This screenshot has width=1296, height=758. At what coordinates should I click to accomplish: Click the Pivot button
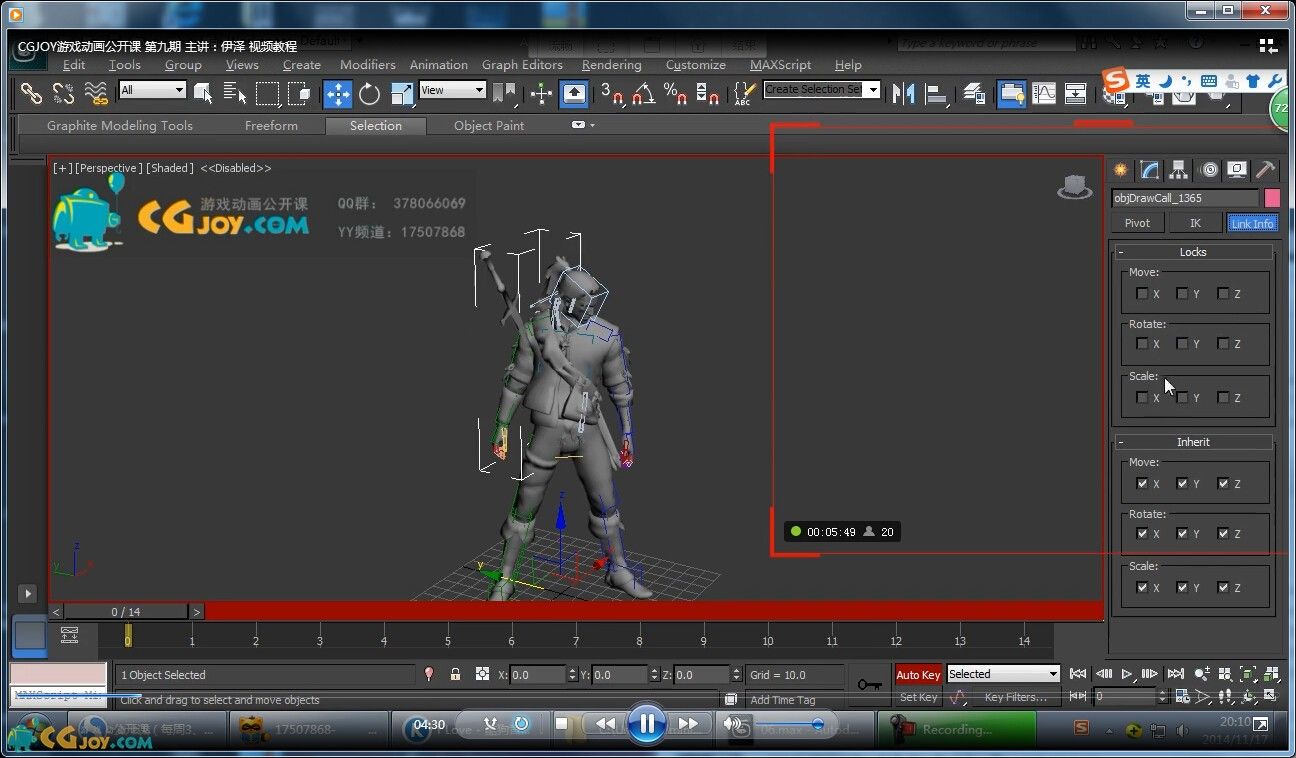point(1137,223)
